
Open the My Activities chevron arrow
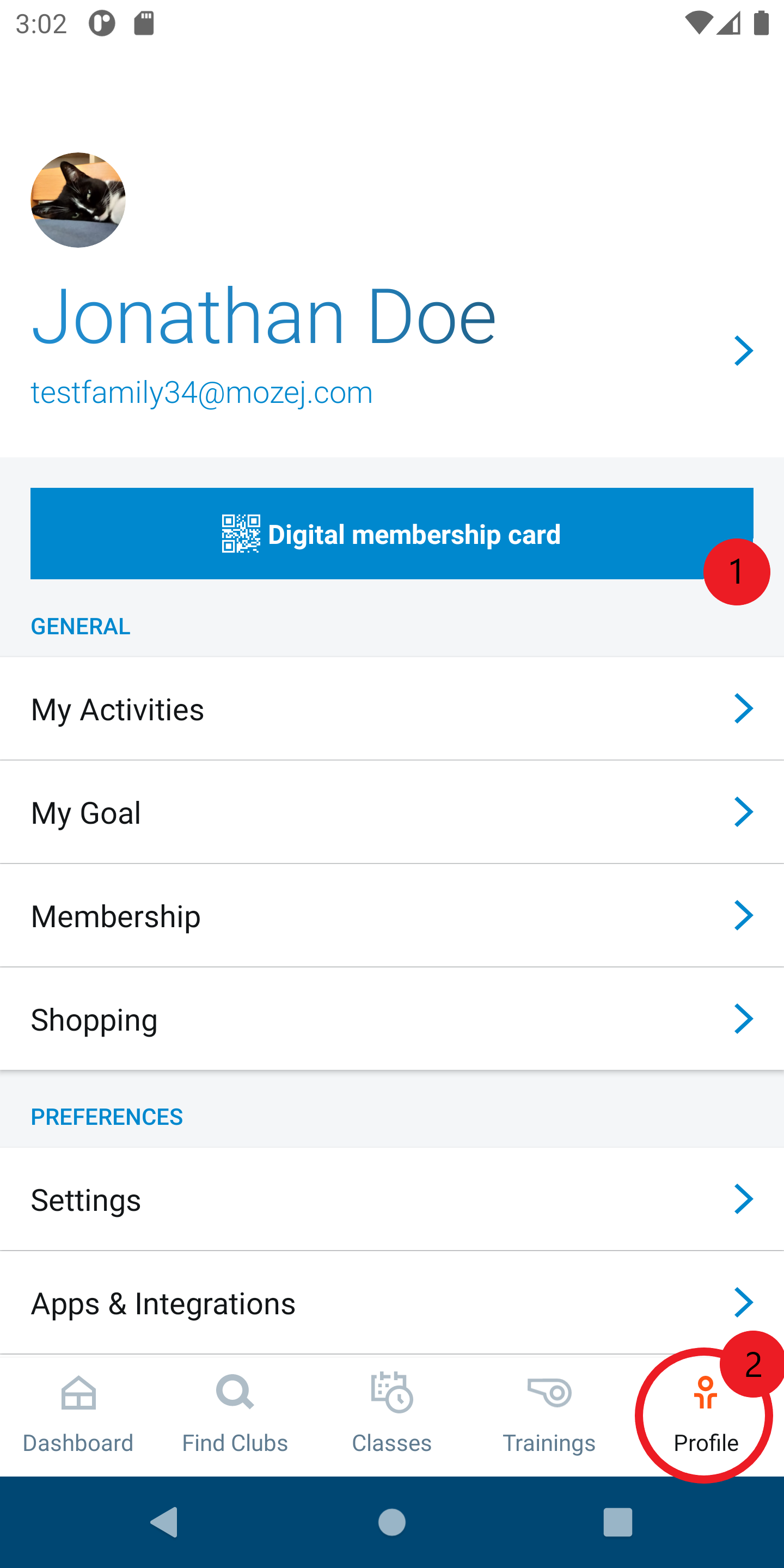tap(743, 708)
